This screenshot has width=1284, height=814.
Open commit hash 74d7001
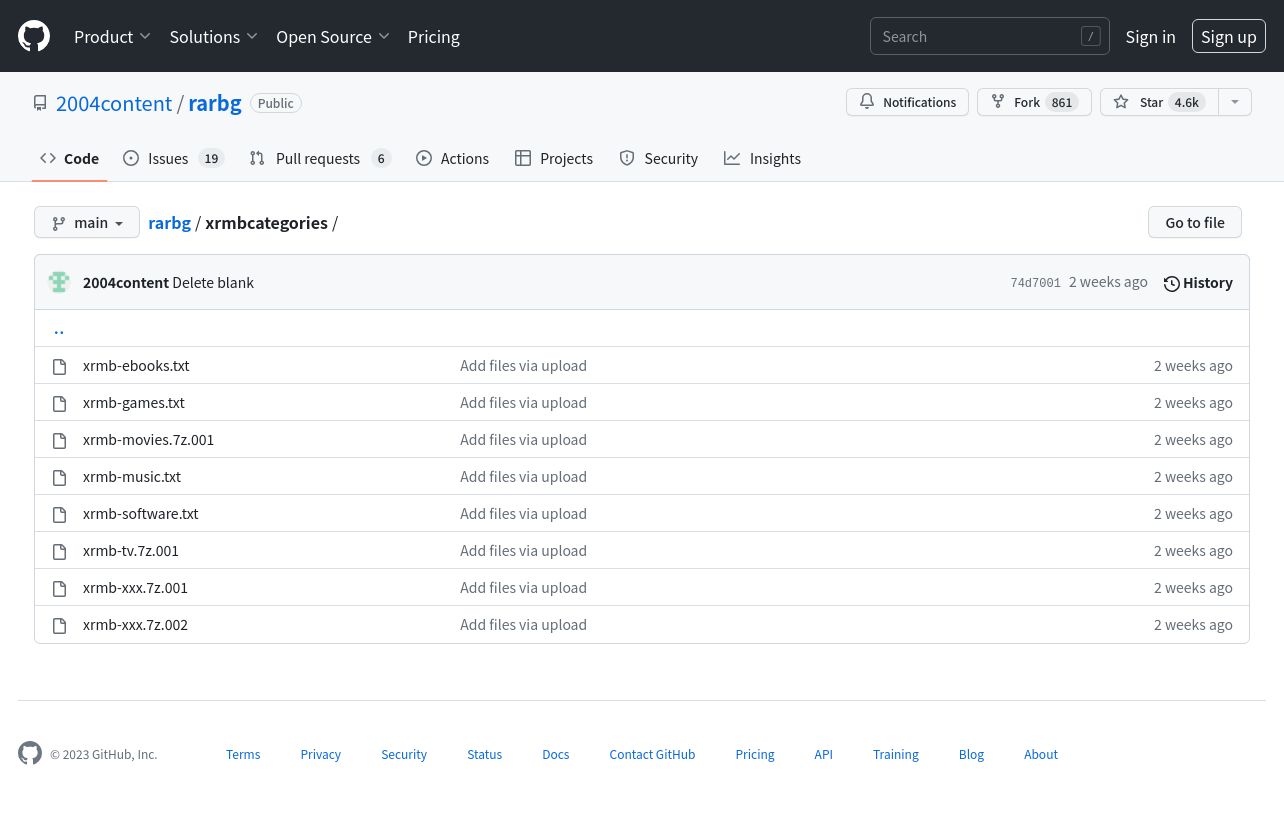coord(1035,283)
